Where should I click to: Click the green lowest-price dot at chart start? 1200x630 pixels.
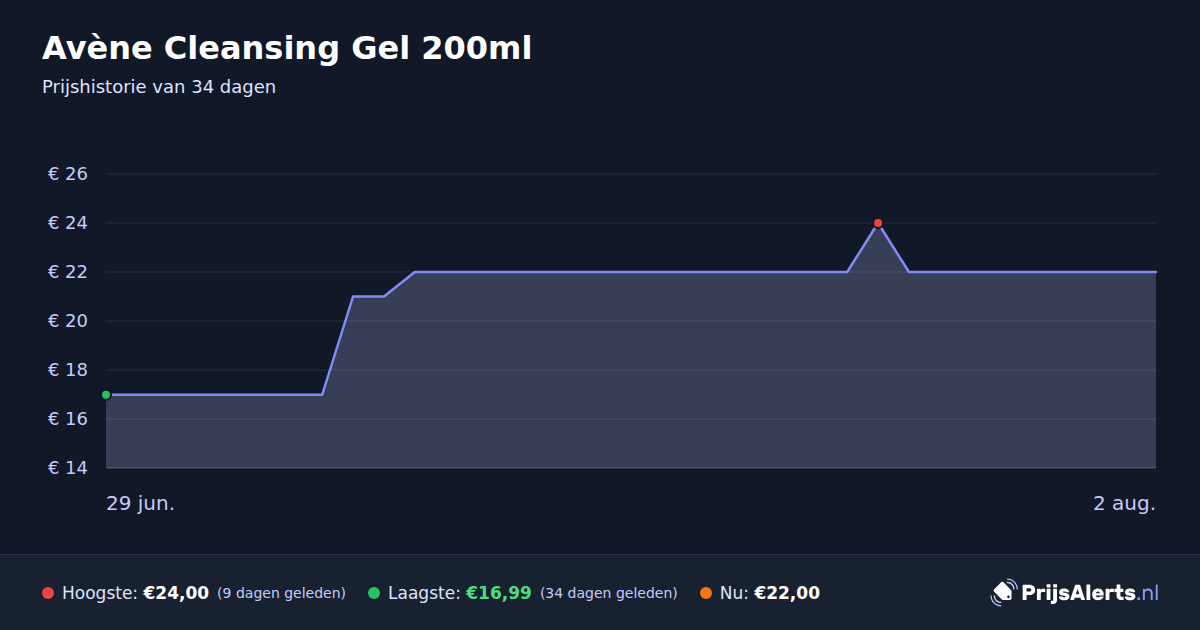[x=106, y=395]
